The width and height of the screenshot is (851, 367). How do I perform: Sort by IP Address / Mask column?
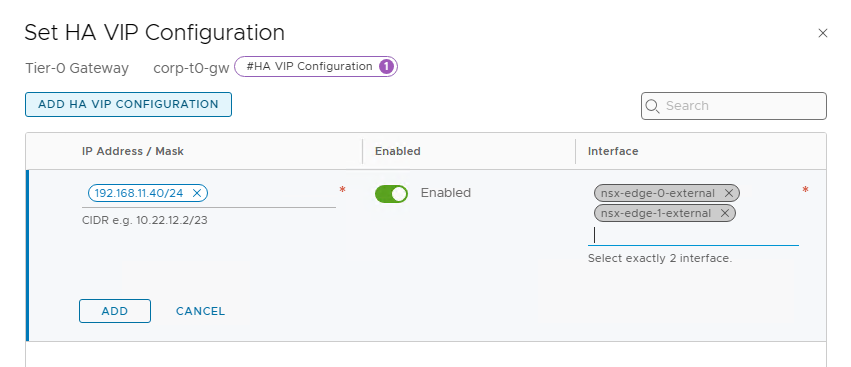click(x=133, y=151)
